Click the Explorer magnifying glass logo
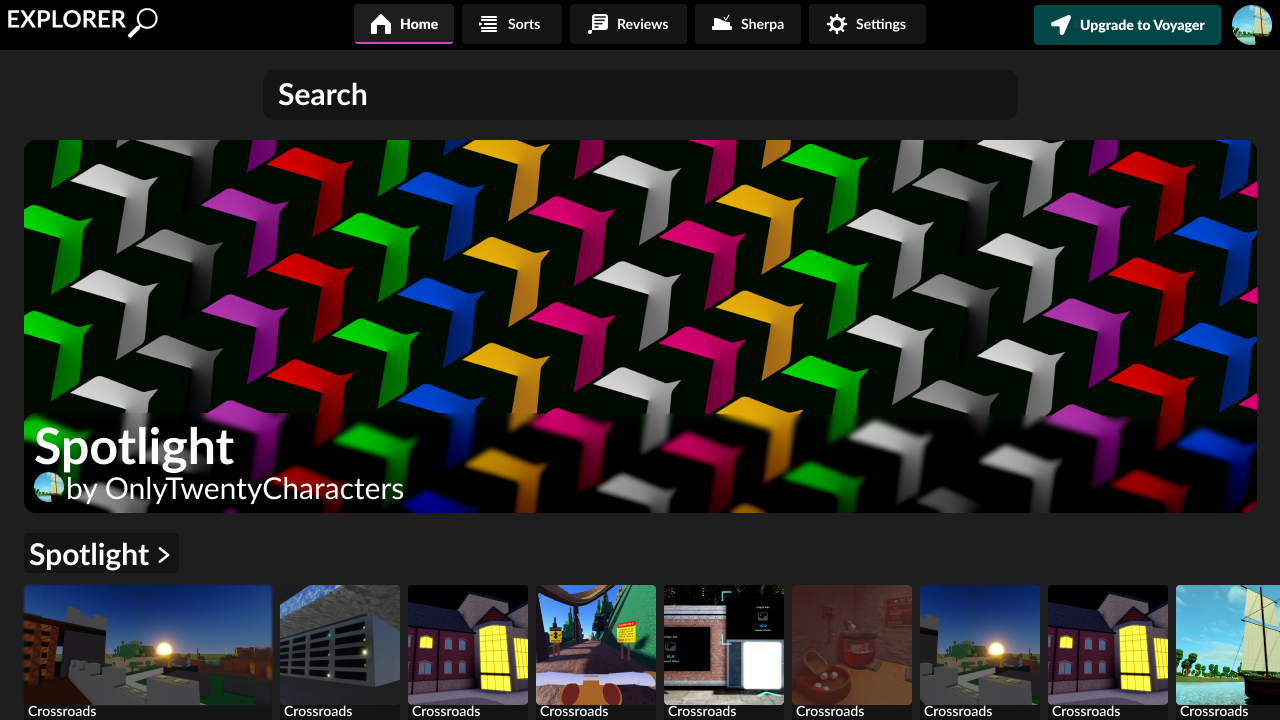 point(142,22)
